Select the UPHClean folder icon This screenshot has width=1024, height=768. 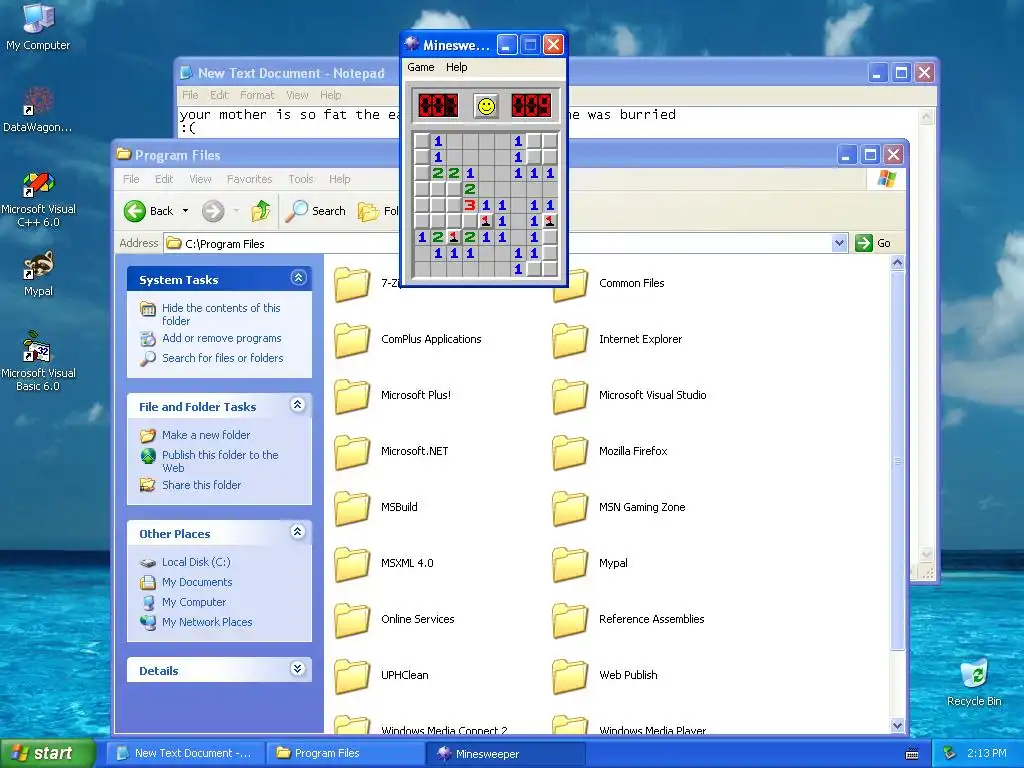pyautogui.click(x=352, y=677)
